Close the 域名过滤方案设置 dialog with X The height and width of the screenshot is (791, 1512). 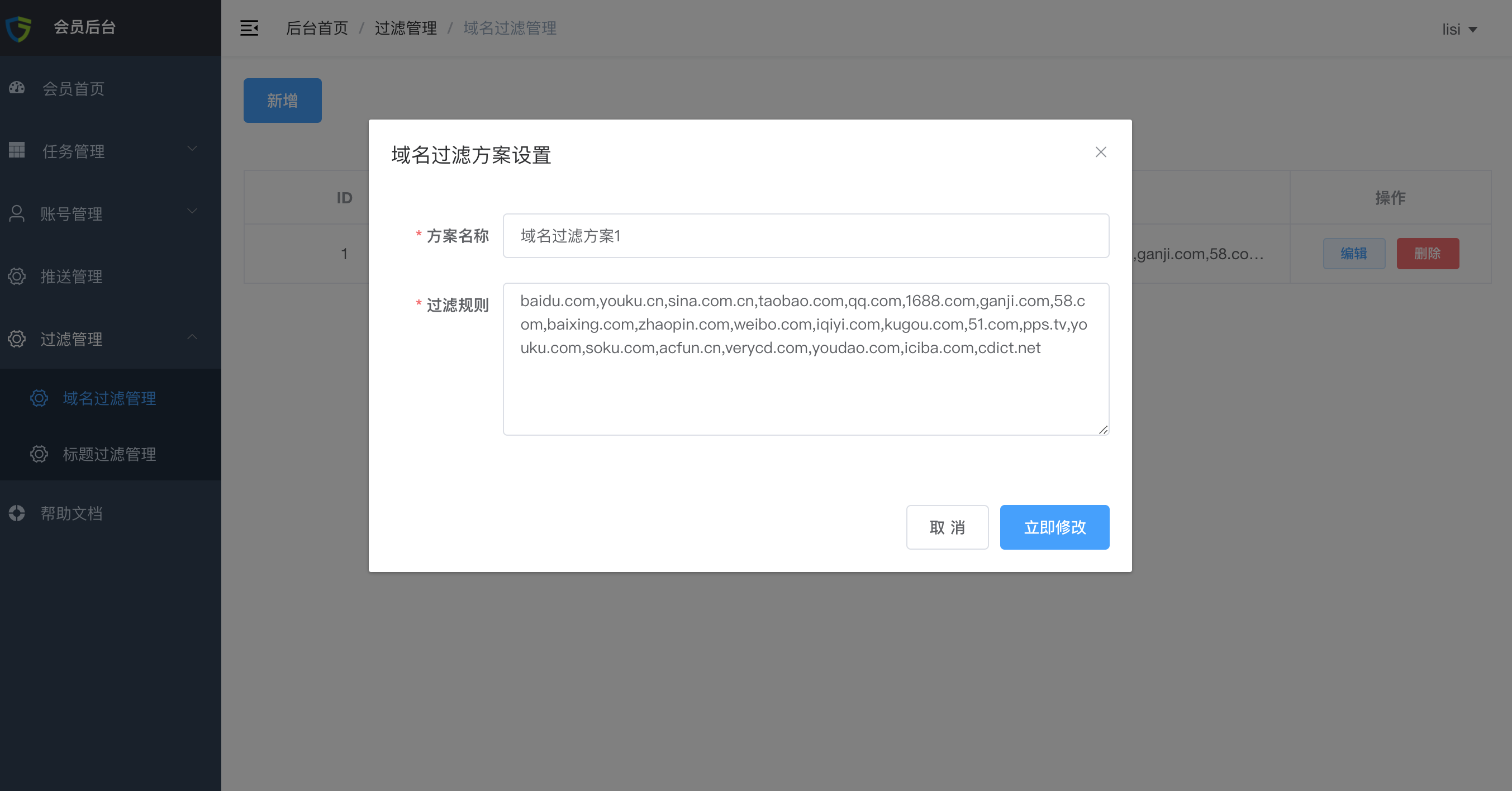(1101, 152)
